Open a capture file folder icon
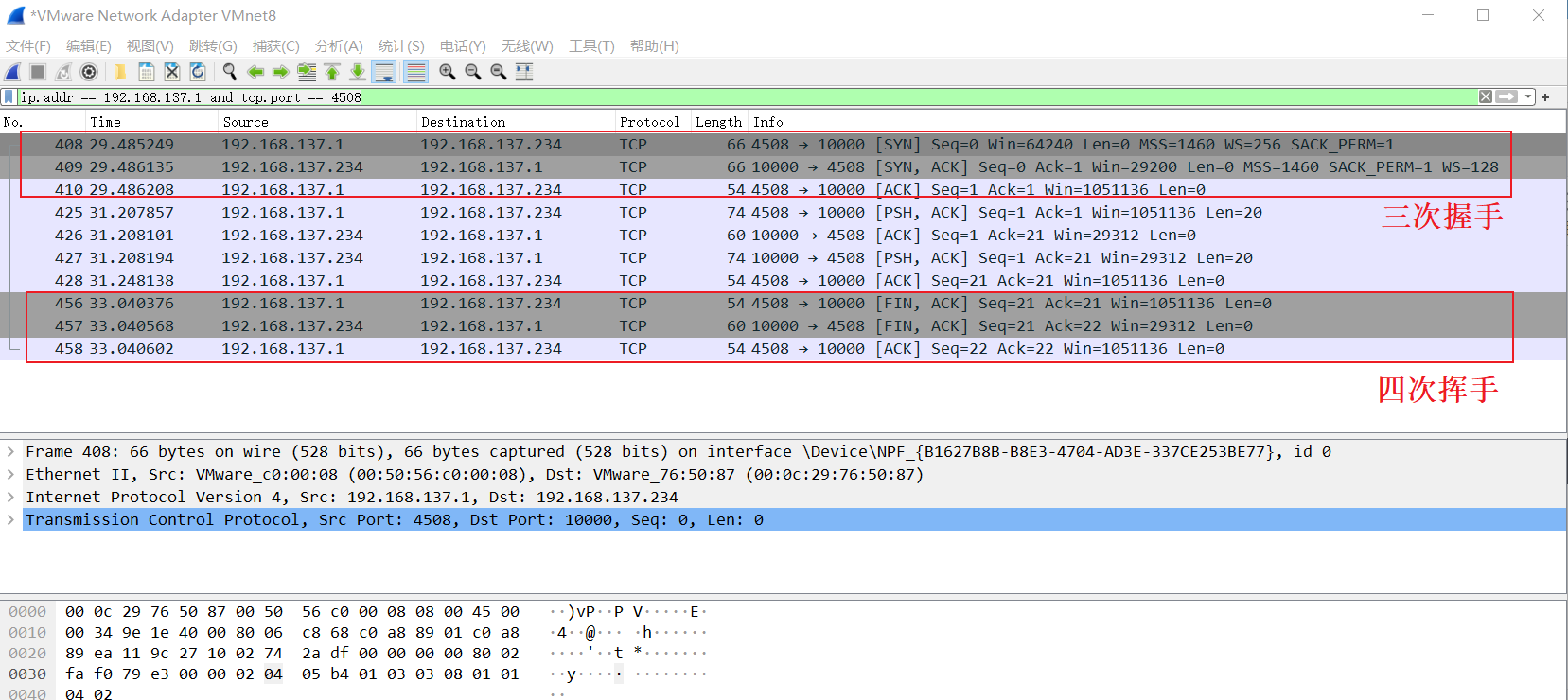Screen dimensions: 1568x700 click(120, 72)
